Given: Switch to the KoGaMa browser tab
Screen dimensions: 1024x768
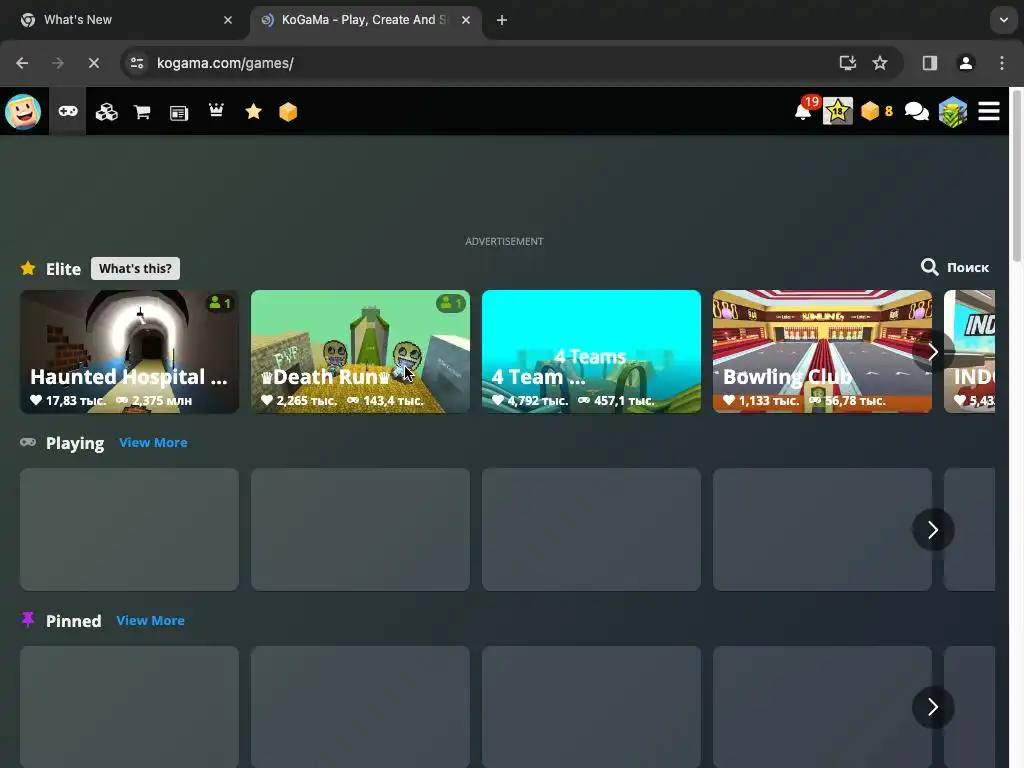Looking at the screenshot, I should (366, 20).
